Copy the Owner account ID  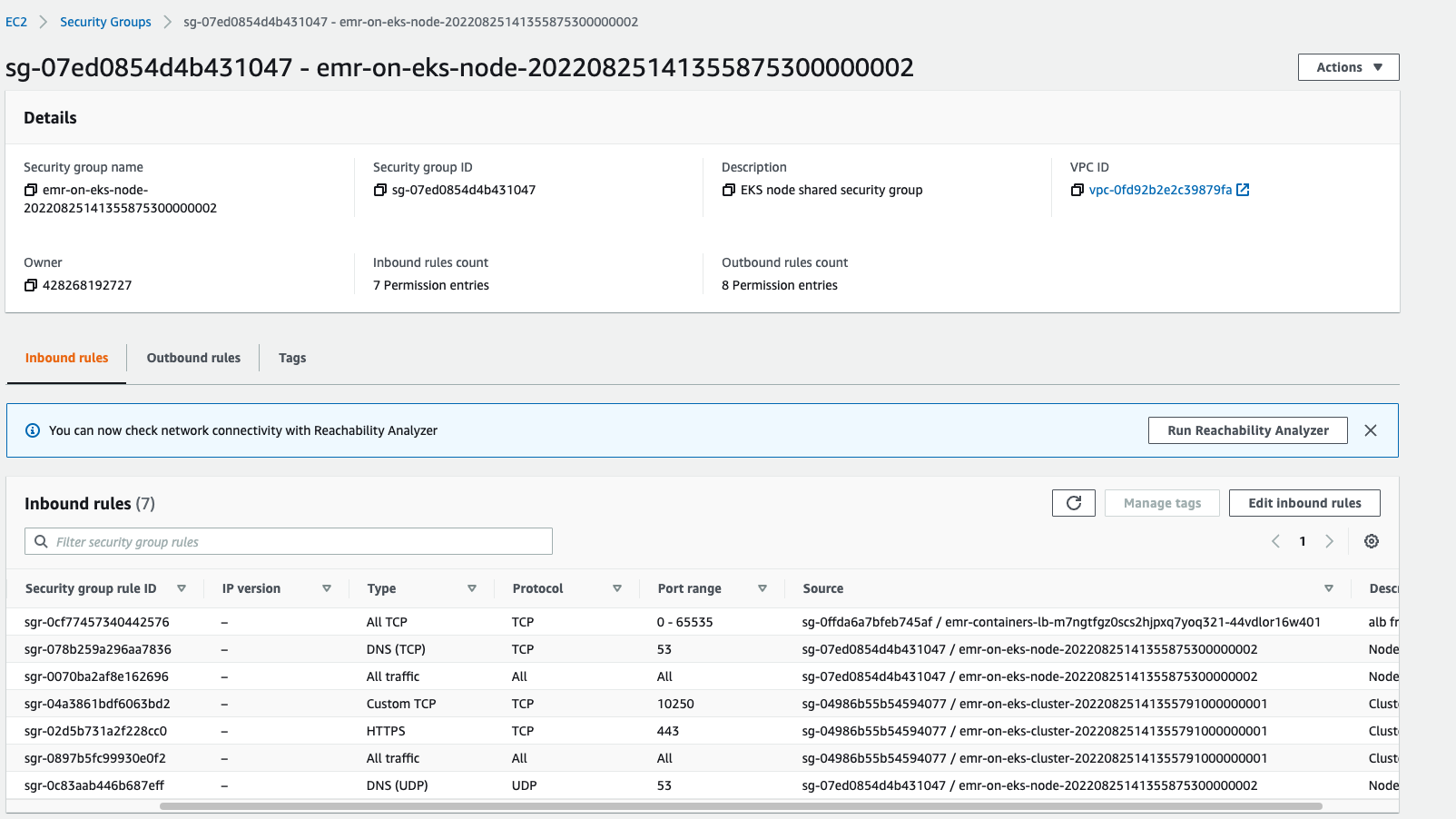pyautogui.click(x=29, y=284)
